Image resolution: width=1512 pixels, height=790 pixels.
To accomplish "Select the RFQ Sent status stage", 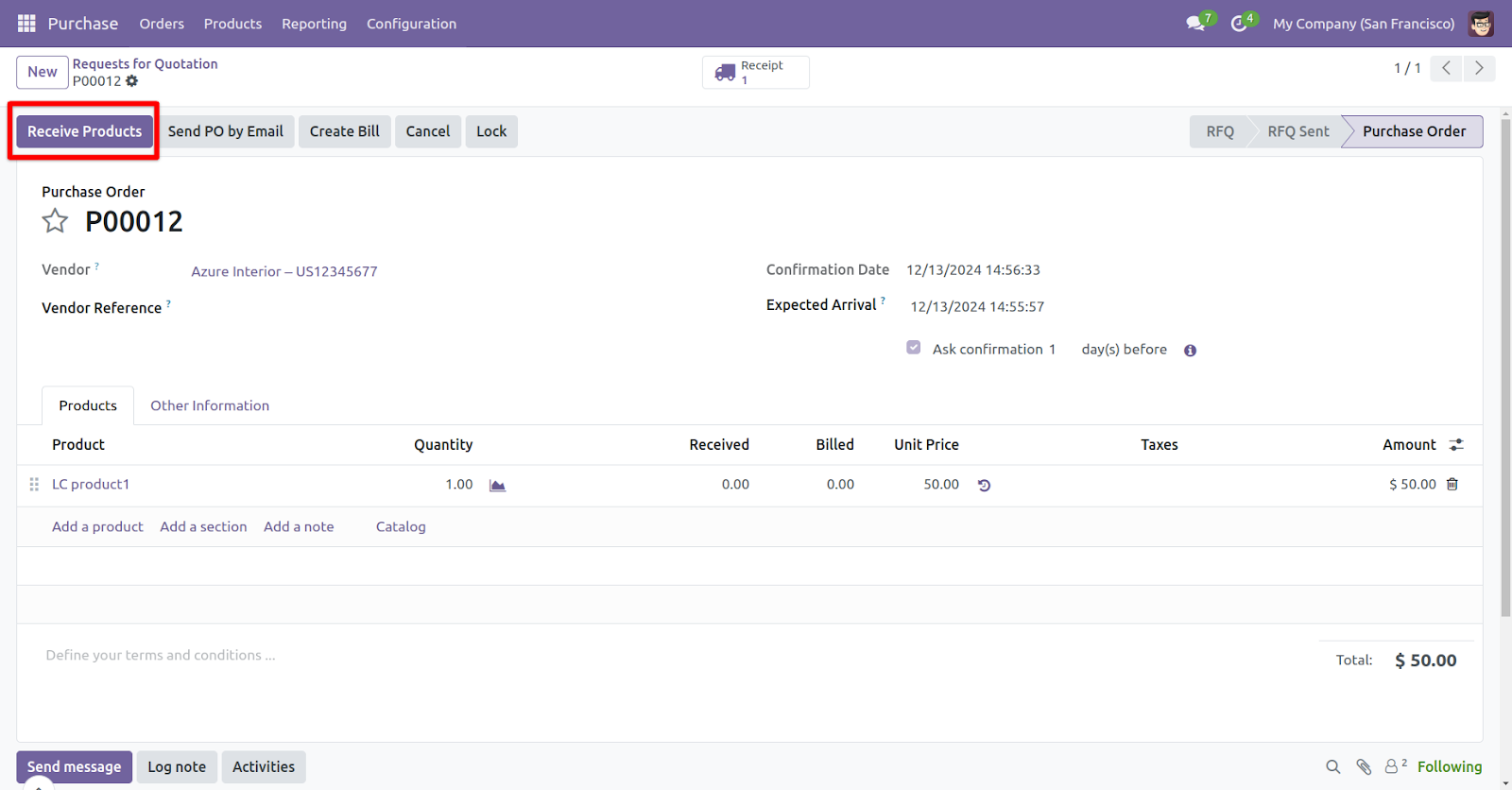I will pyautogui.click(x=1297, y=131).
